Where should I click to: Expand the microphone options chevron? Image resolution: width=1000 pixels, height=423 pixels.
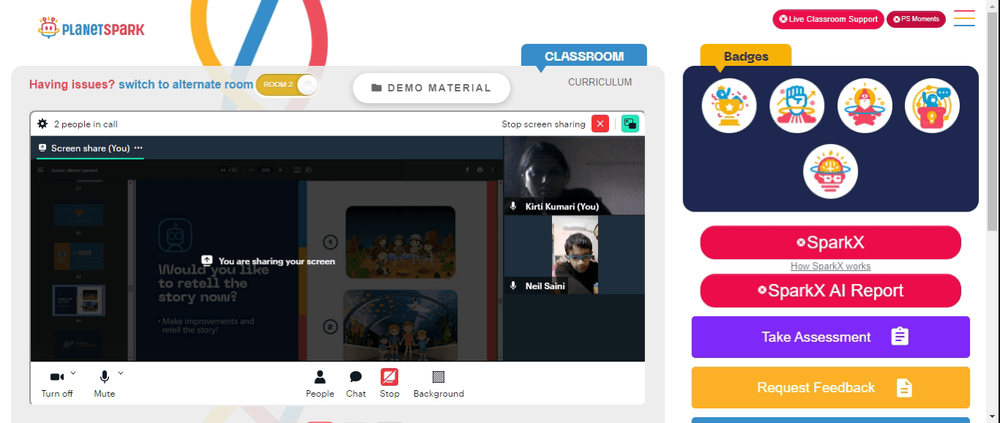[x=121, y=373]
